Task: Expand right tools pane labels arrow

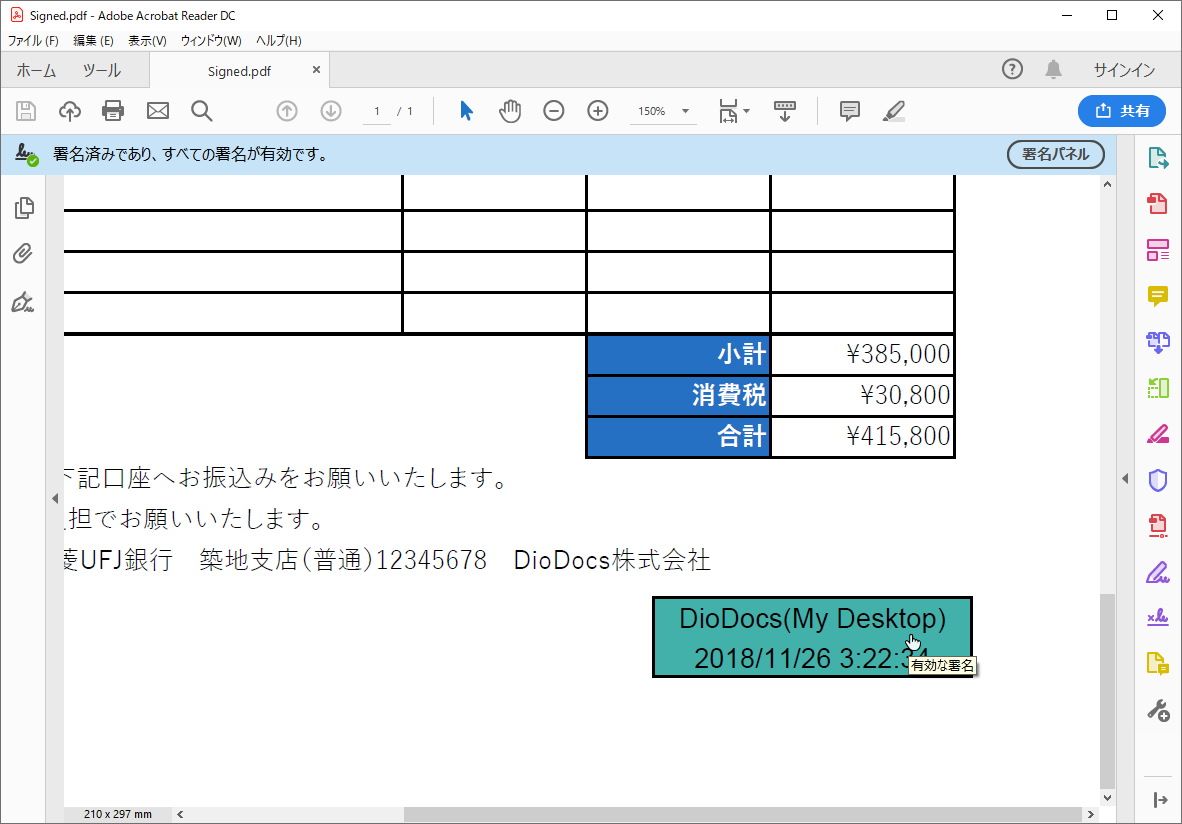Action: pyautogui.click(x=1159, y=800)
